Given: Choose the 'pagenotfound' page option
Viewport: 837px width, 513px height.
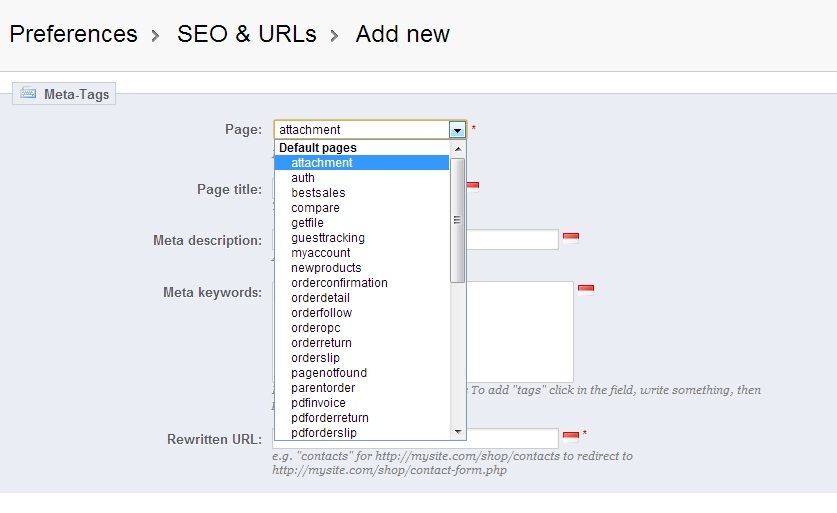Looking at the screenshot, I should coord(329,373).
